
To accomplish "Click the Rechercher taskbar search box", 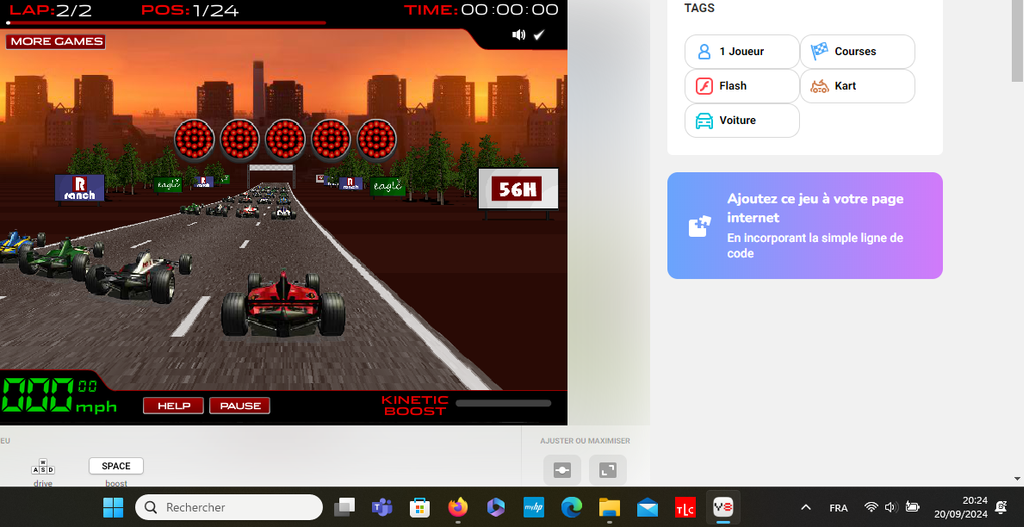I will 229,507.
